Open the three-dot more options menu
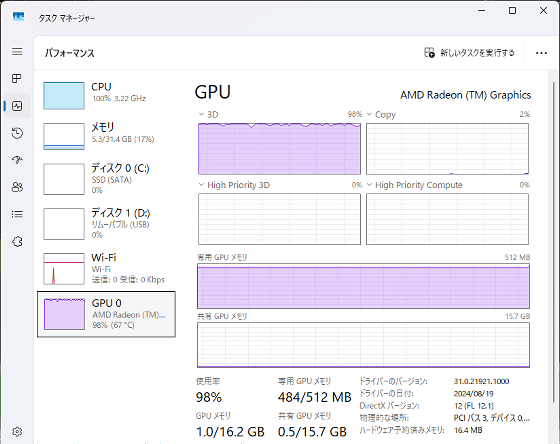 point(541,53)
